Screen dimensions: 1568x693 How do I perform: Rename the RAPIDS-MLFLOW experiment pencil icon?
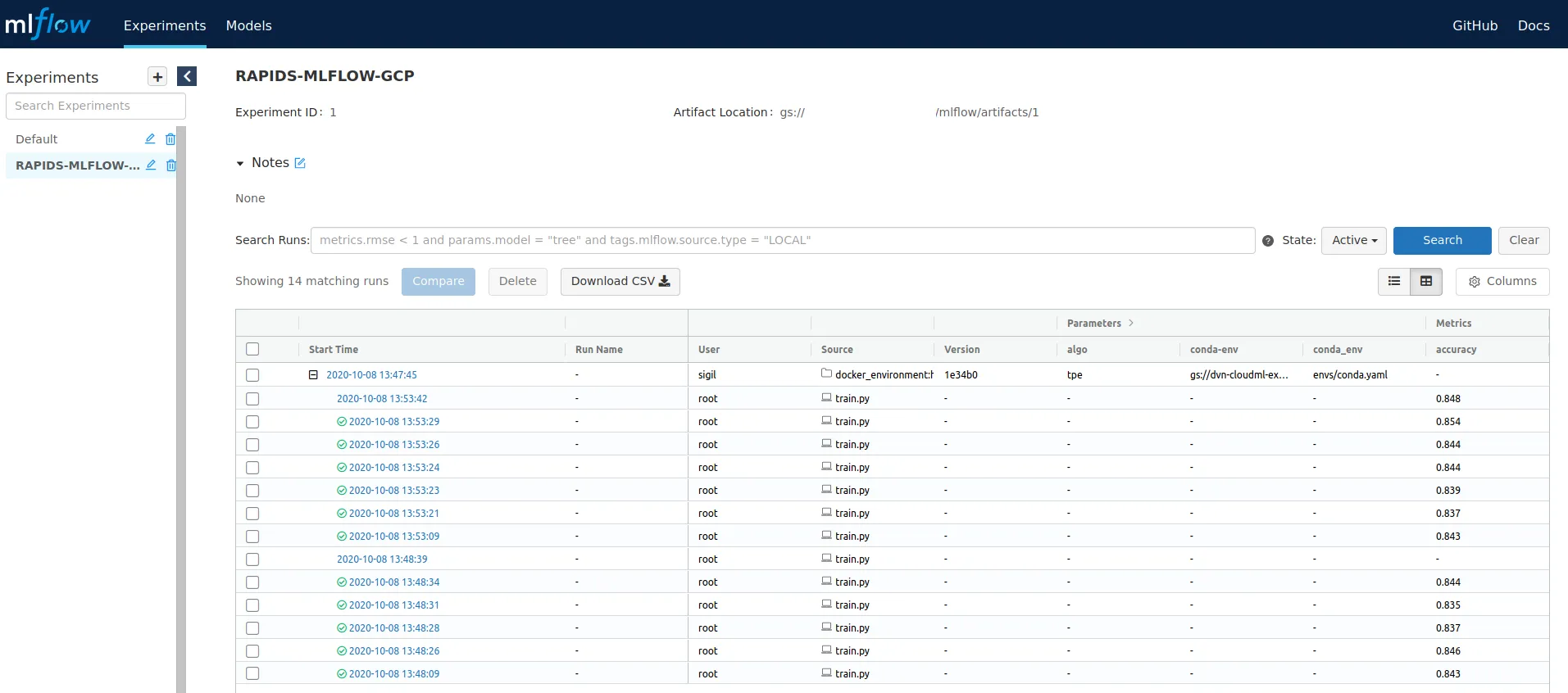coord(151,165)
